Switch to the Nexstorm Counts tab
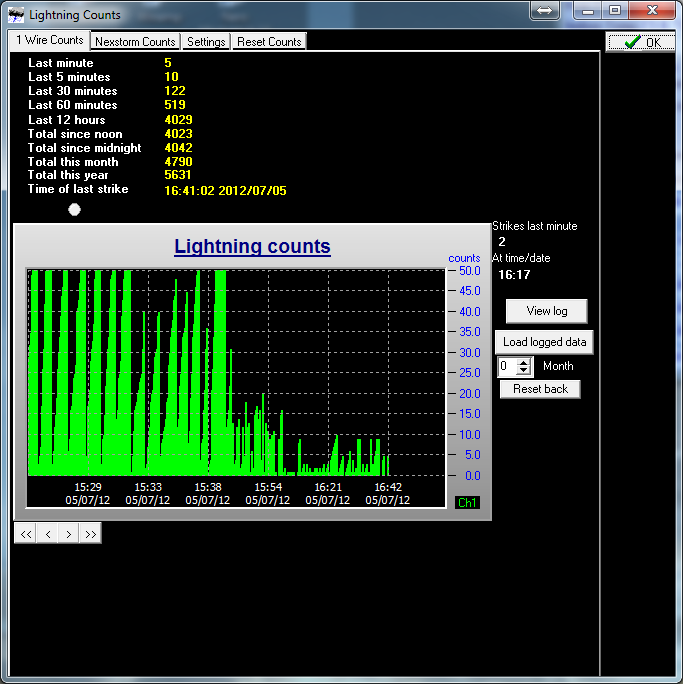 (135, 42)
